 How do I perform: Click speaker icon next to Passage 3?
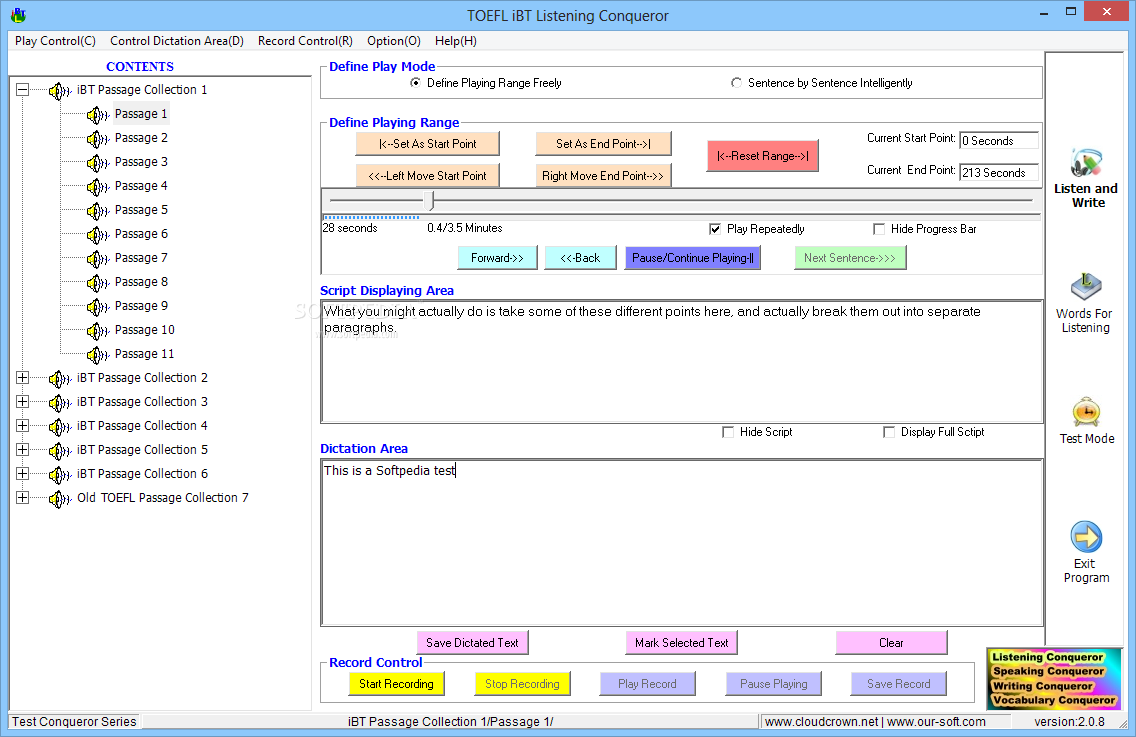97,162
